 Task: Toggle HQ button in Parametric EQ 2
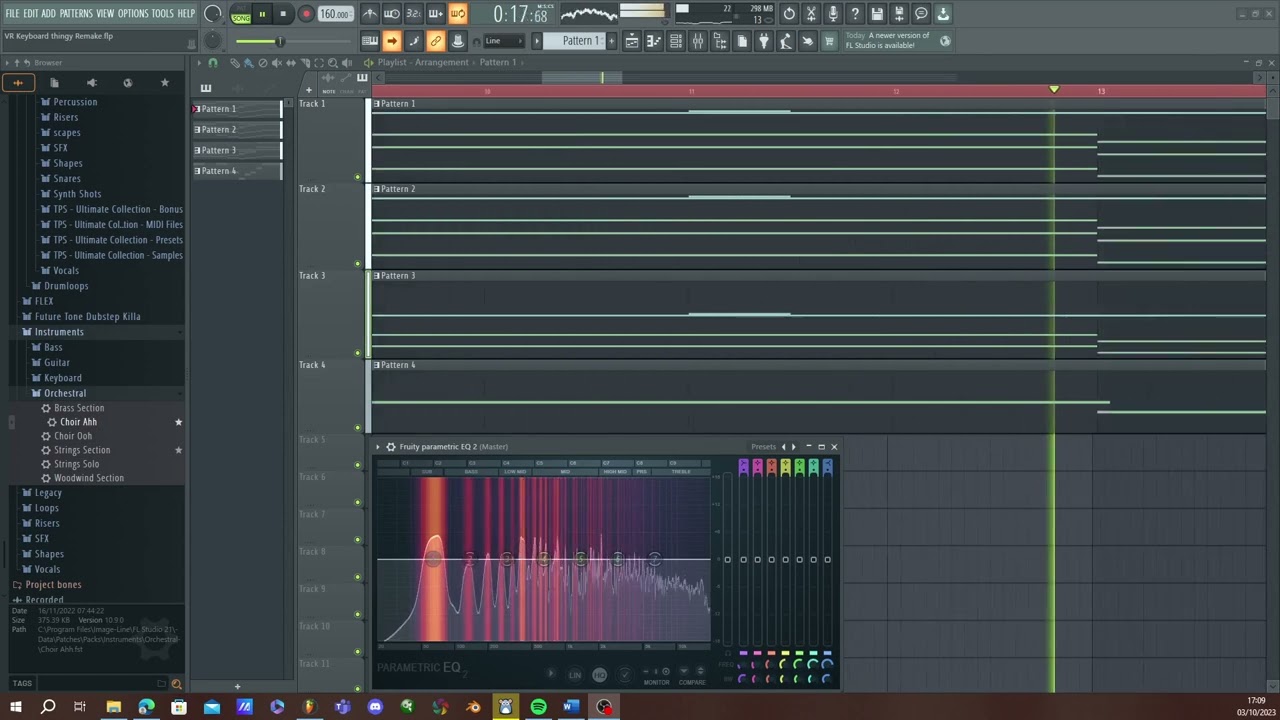click(599, 675)
